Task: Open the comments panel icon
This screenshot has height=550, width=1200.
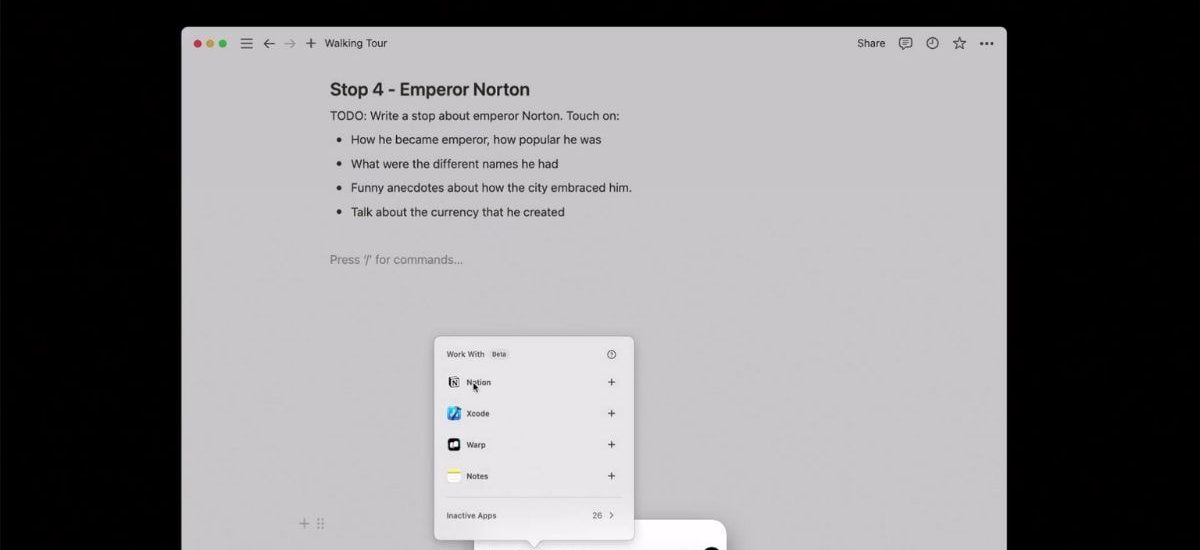Action: (x=905, y=43)
